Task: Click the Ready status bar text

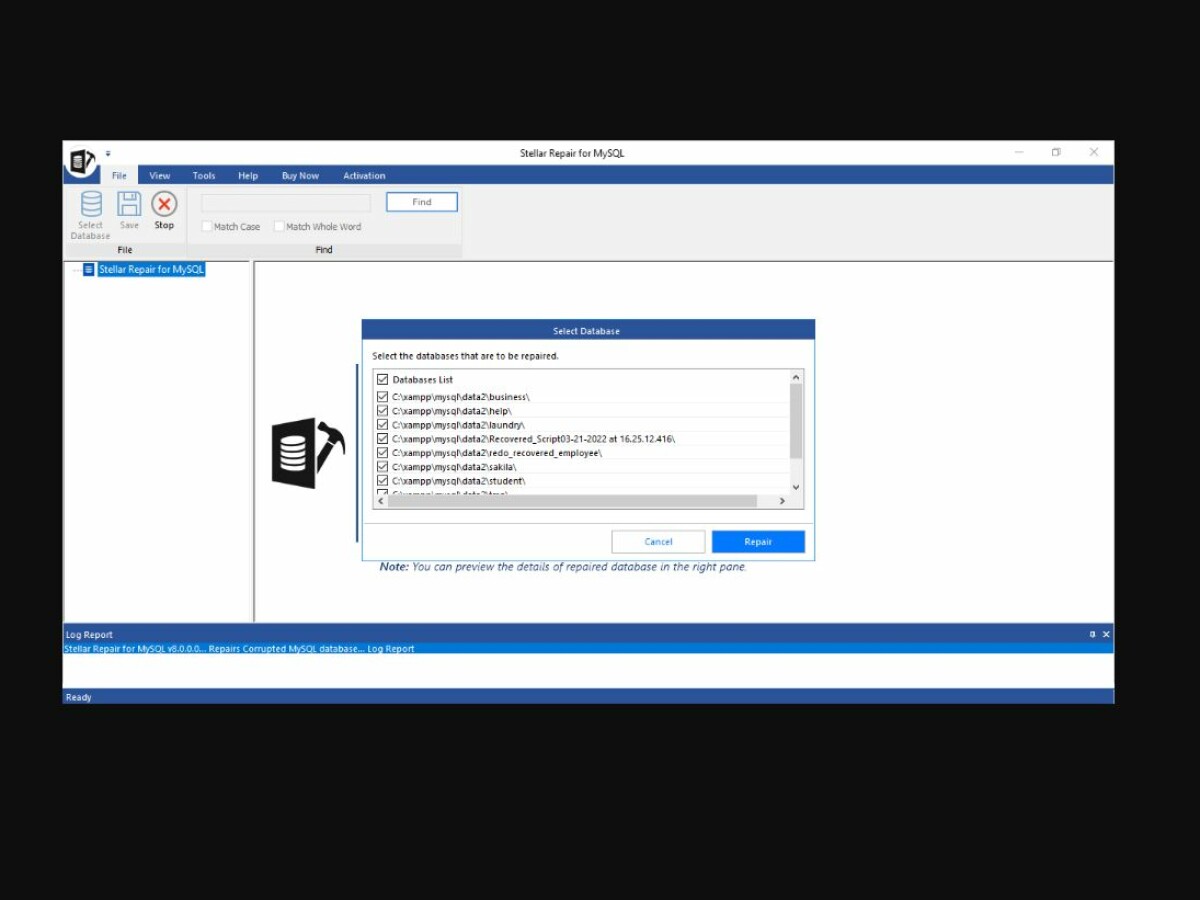Action: [x=78, y=697]
